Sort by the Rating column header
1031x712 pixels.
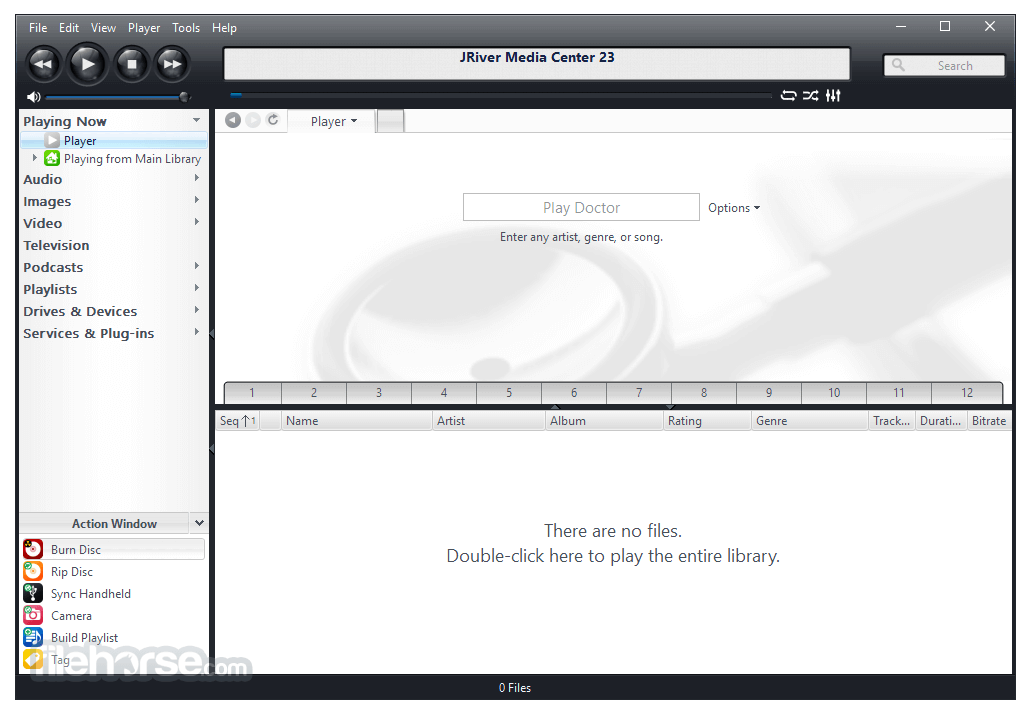(707, 421)
